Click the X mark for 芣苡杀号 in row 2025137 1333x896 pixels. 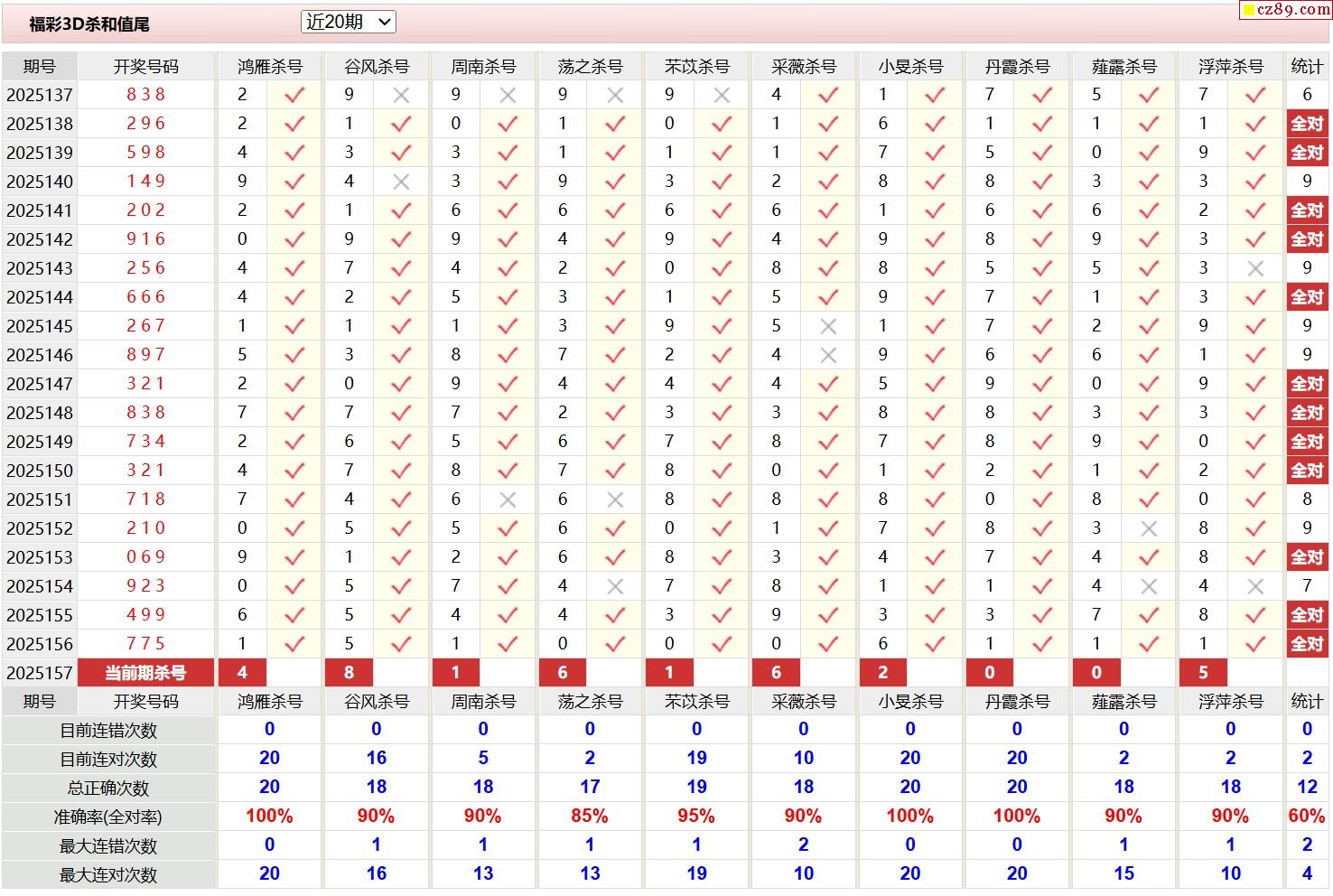[x=722, y=94]
